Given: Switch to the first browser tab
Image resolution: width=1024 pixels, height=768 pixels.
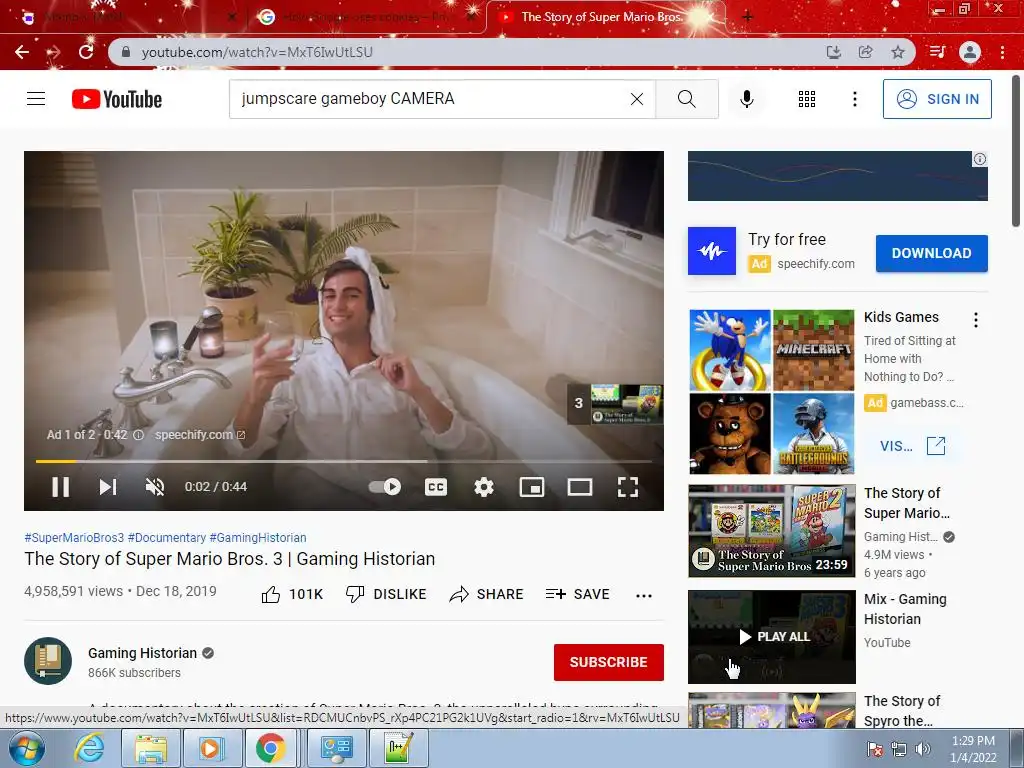Looking at the screenshot, I should pyautogui.click(x=127, y=17).
